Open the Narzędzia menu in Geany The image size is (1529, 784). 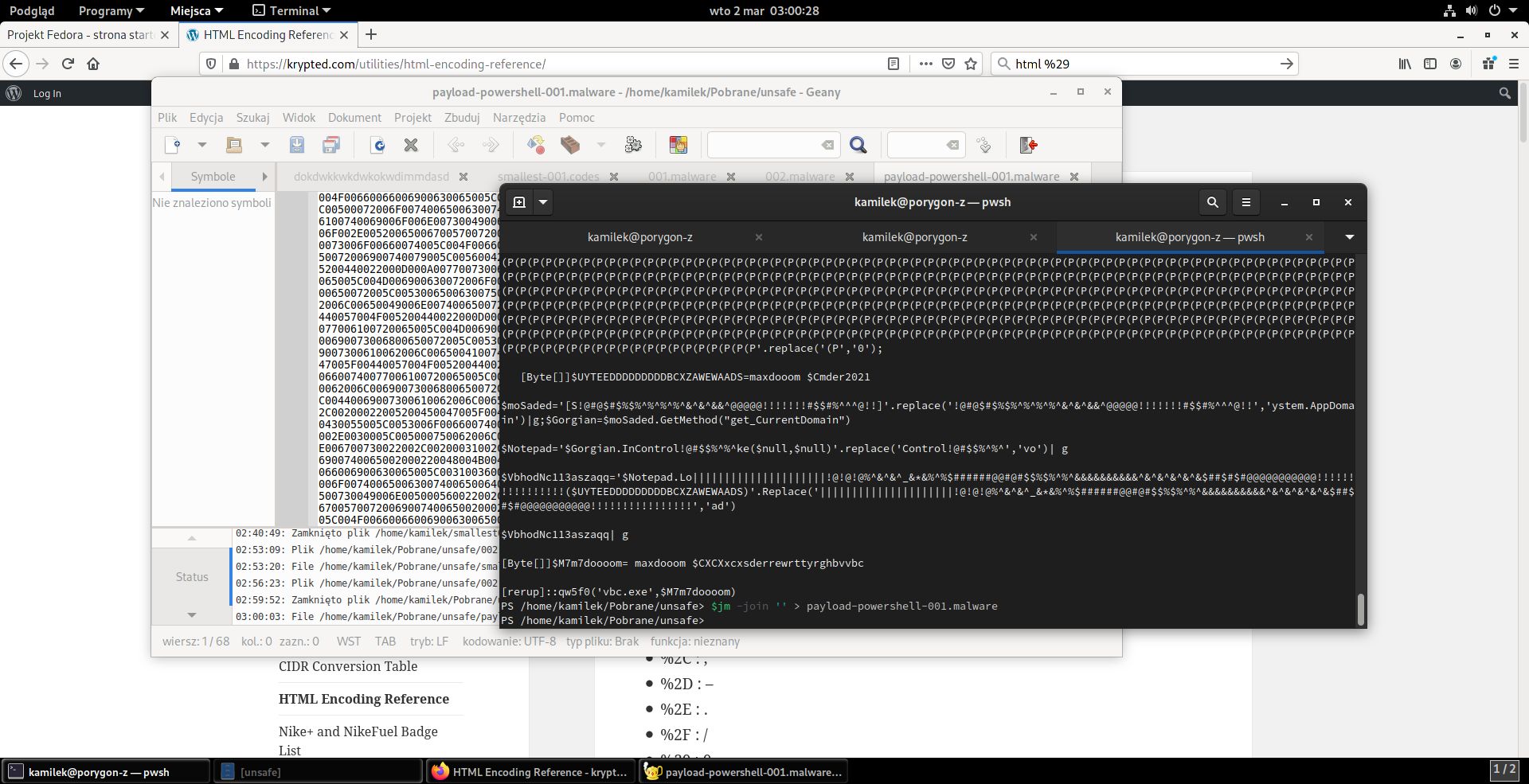518,117
